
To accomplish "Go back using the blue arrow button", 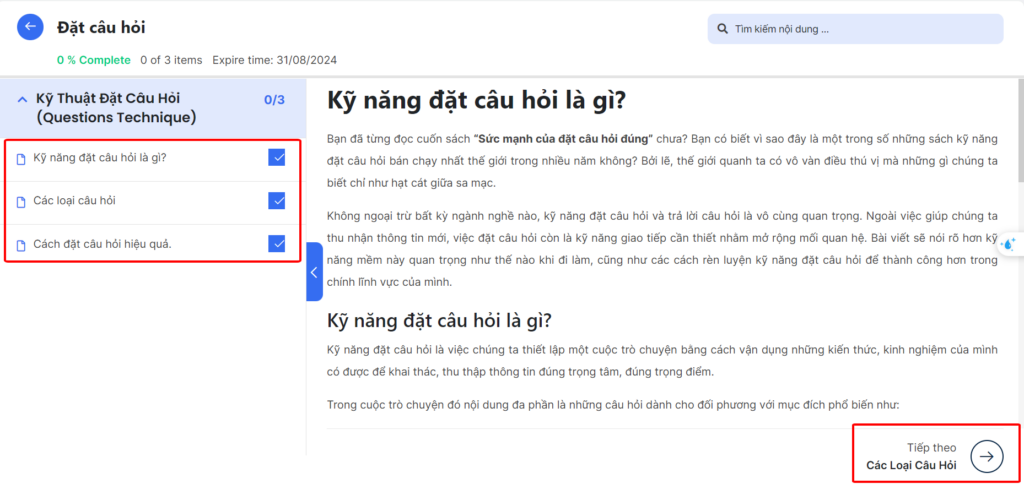I will pyautogui.click(x=30, y=27).
